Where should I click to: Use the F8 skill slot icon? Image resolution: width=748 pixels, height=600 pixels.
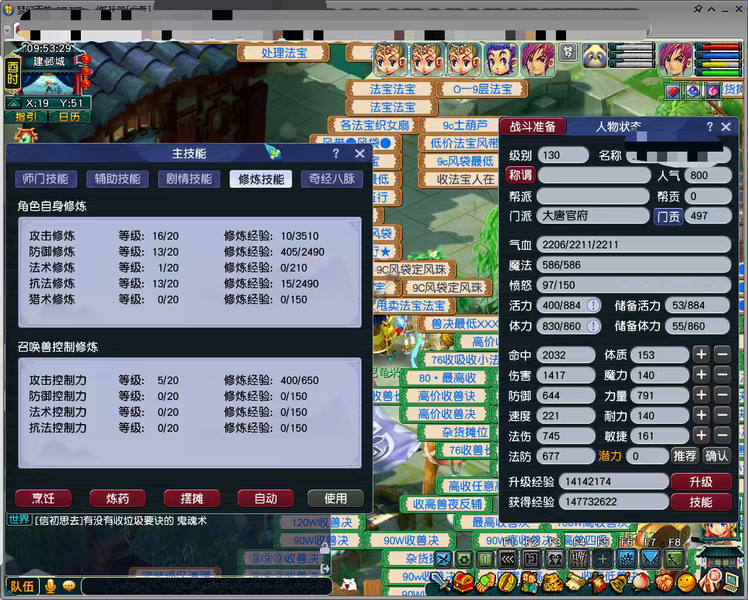674,559
